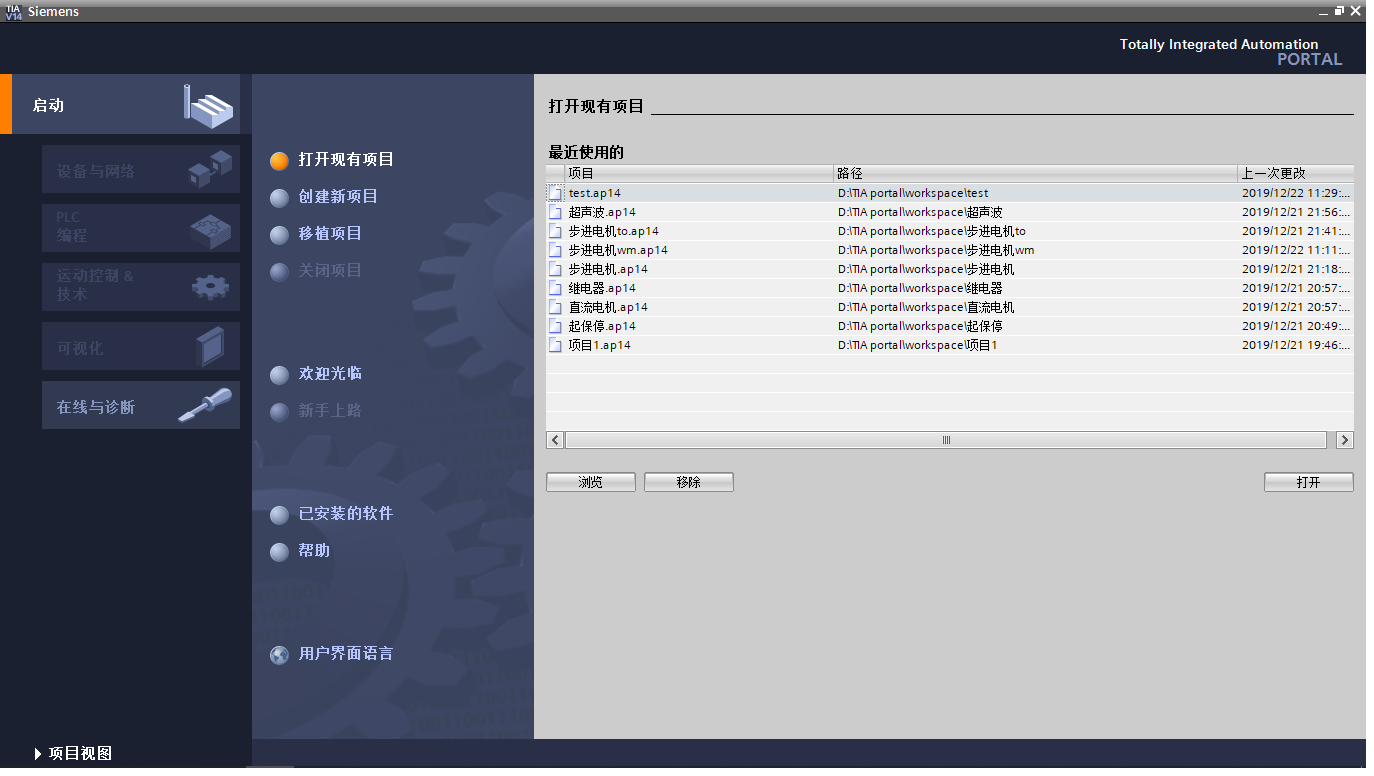1374x776 pixels.
Task: Expand the 项目视图 arrow
Action: tap(38, 754)
